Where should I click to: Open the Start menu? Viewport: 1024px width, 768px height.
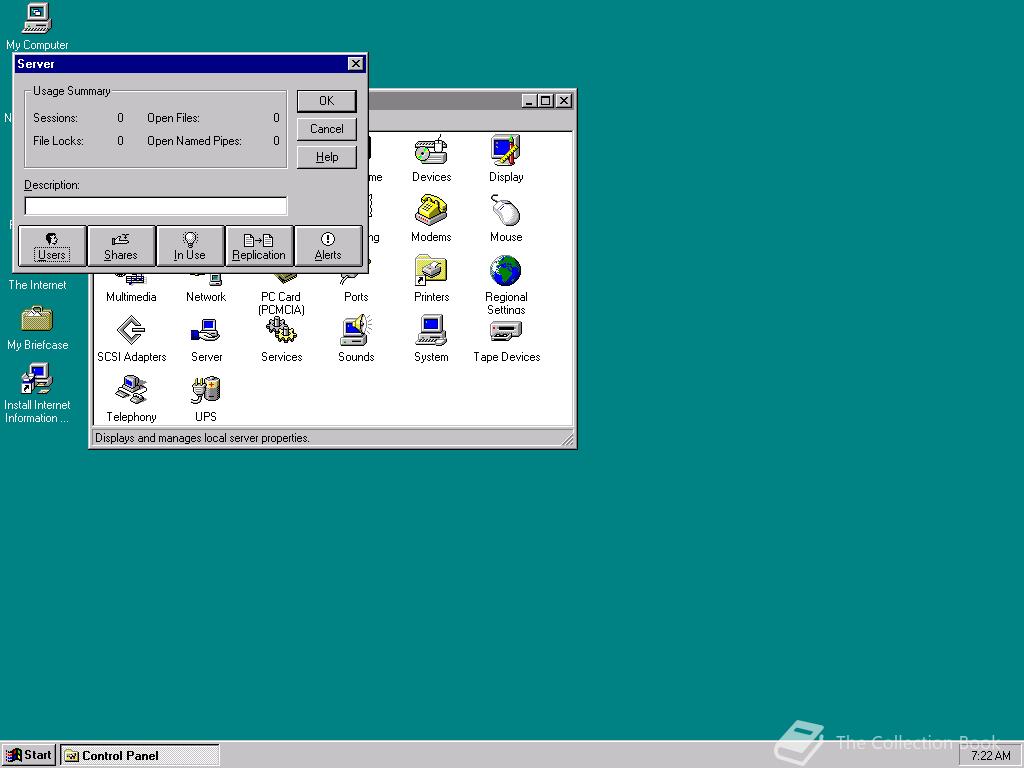coord(29,756)
